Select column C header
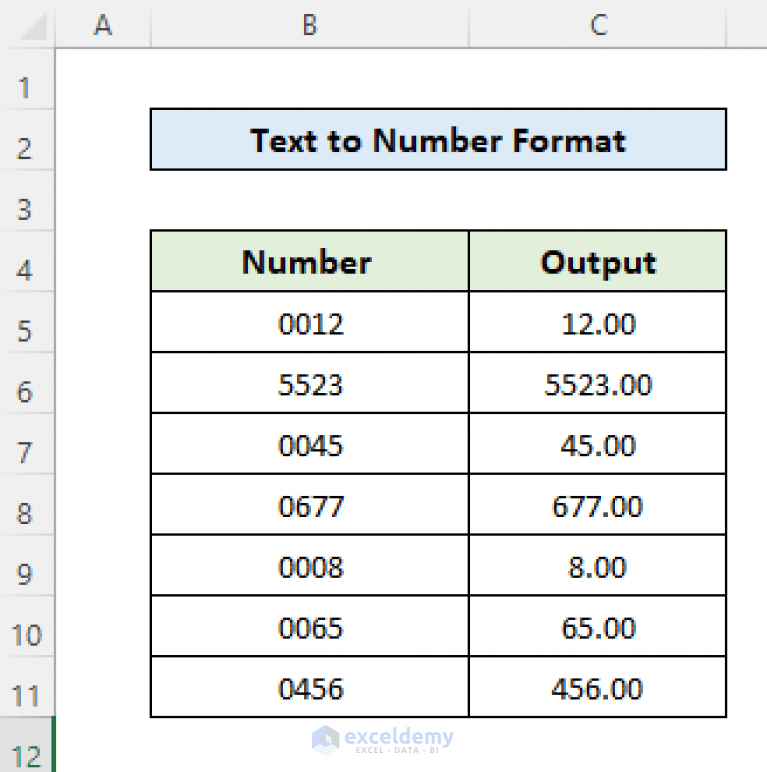This screenshot has width=767, height=772. 598,24
